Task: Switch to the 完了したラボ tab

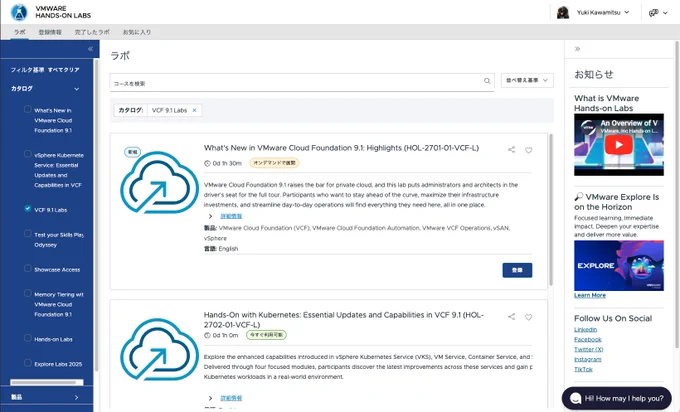Action: [x=92, y=32]
